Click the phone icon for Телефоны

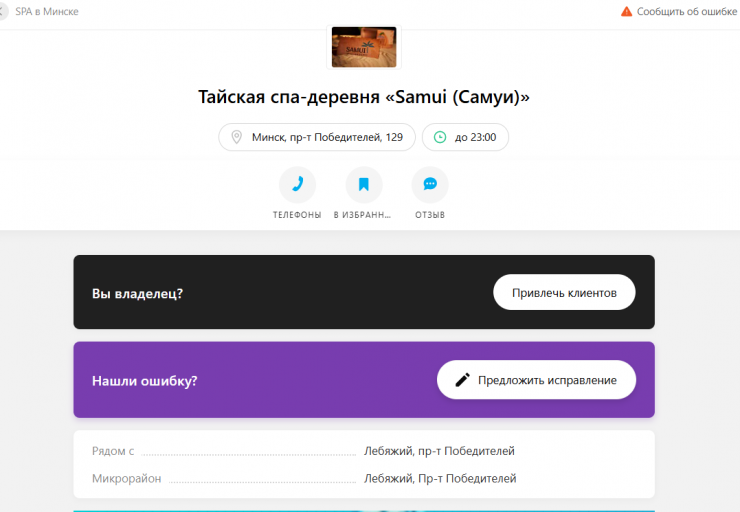tap(297, 184)
